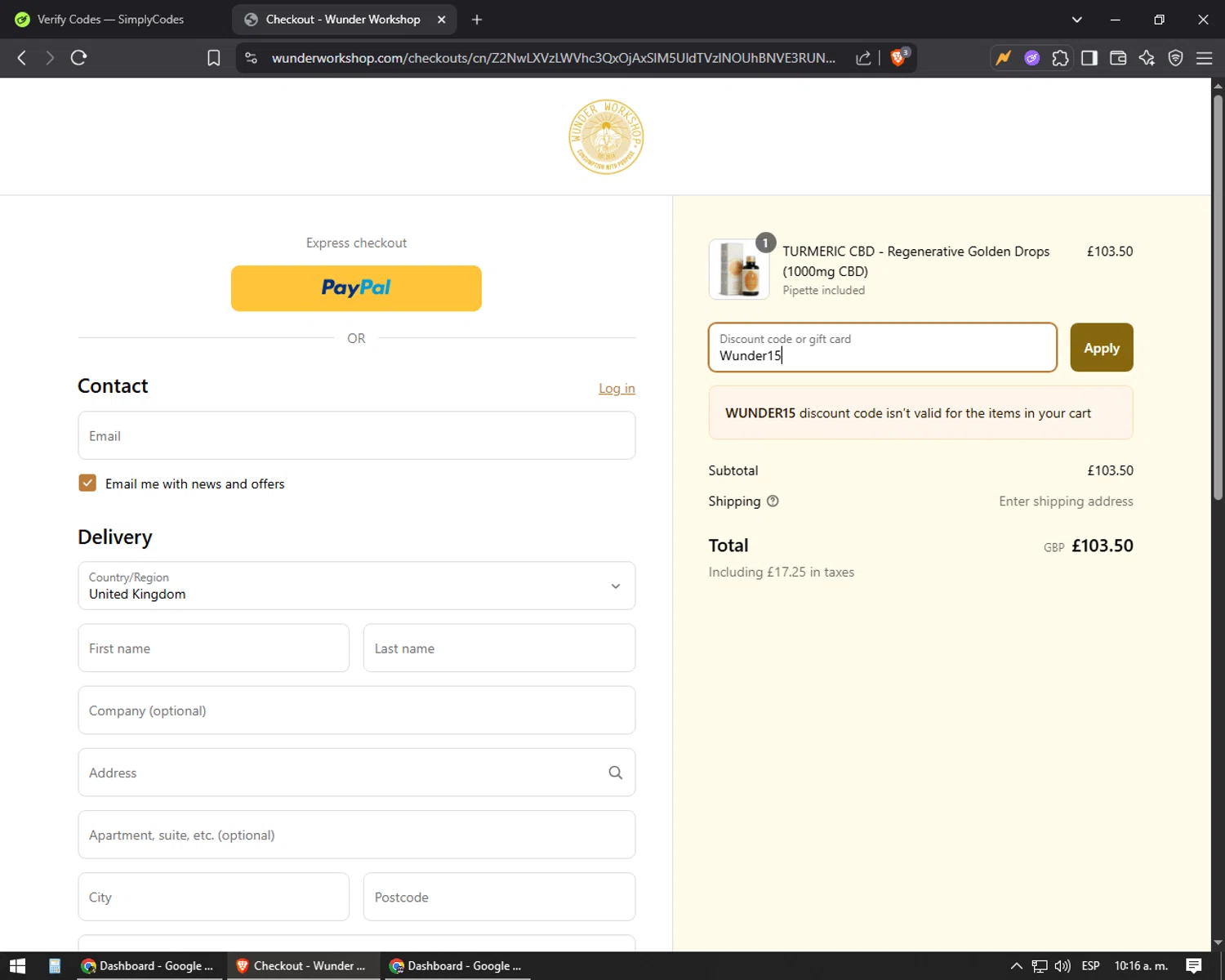The image size is (1225, 980).
Task: Click the address bar URL
Action: (554, 58)
